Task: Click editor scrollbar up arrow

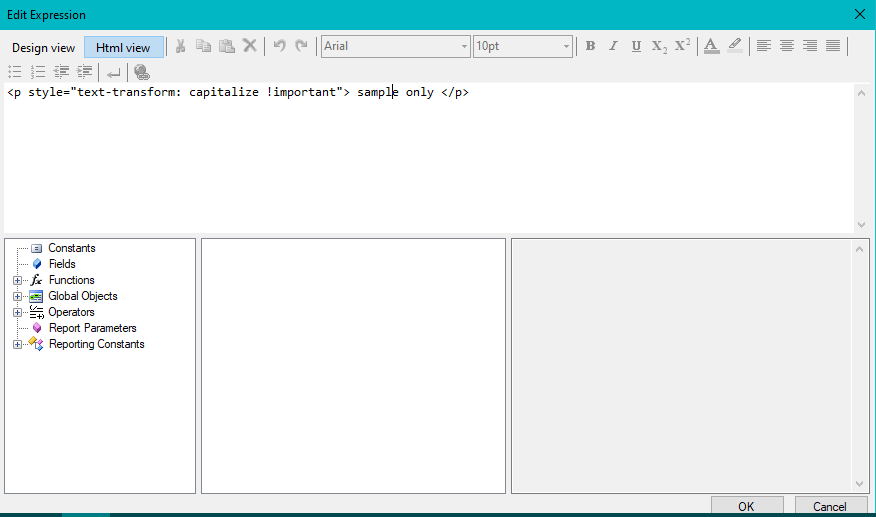Action: click(x=861, y=93)
